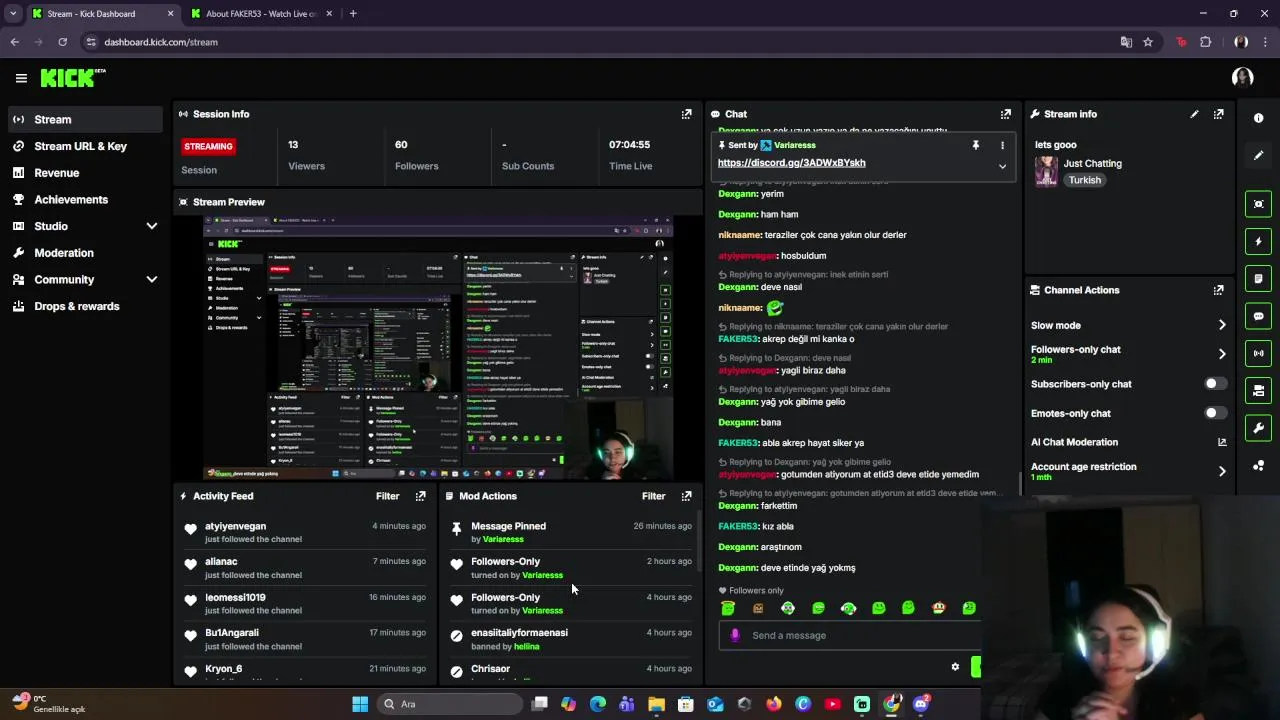Image resolution: width=1280 pixels, height=720 pixels.
Task: Pop out the Stream info panel
Action: click(x=1218, y=114)
